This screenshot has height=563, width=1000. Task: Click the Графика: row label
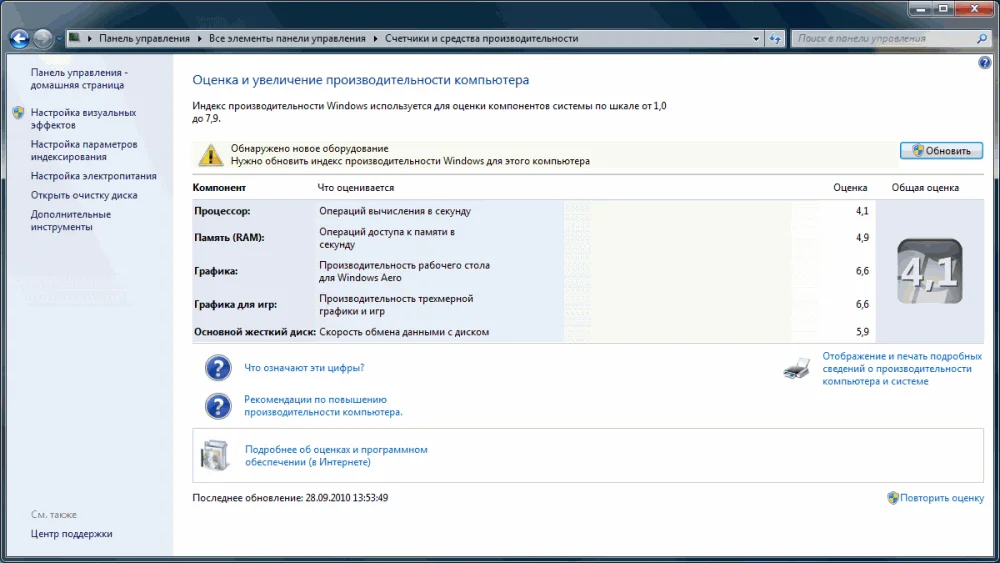coord(216,271)
